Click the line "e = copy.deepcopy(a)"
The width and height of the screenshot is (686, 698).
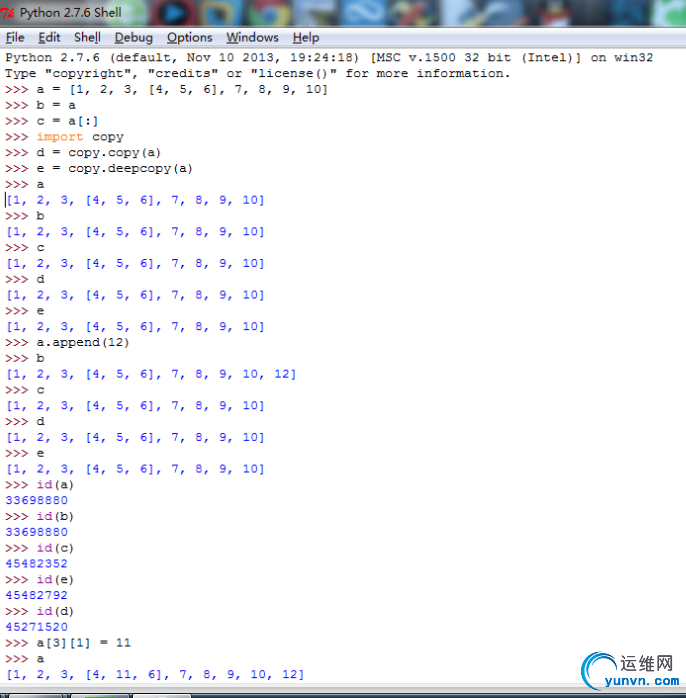coord(114,169)
